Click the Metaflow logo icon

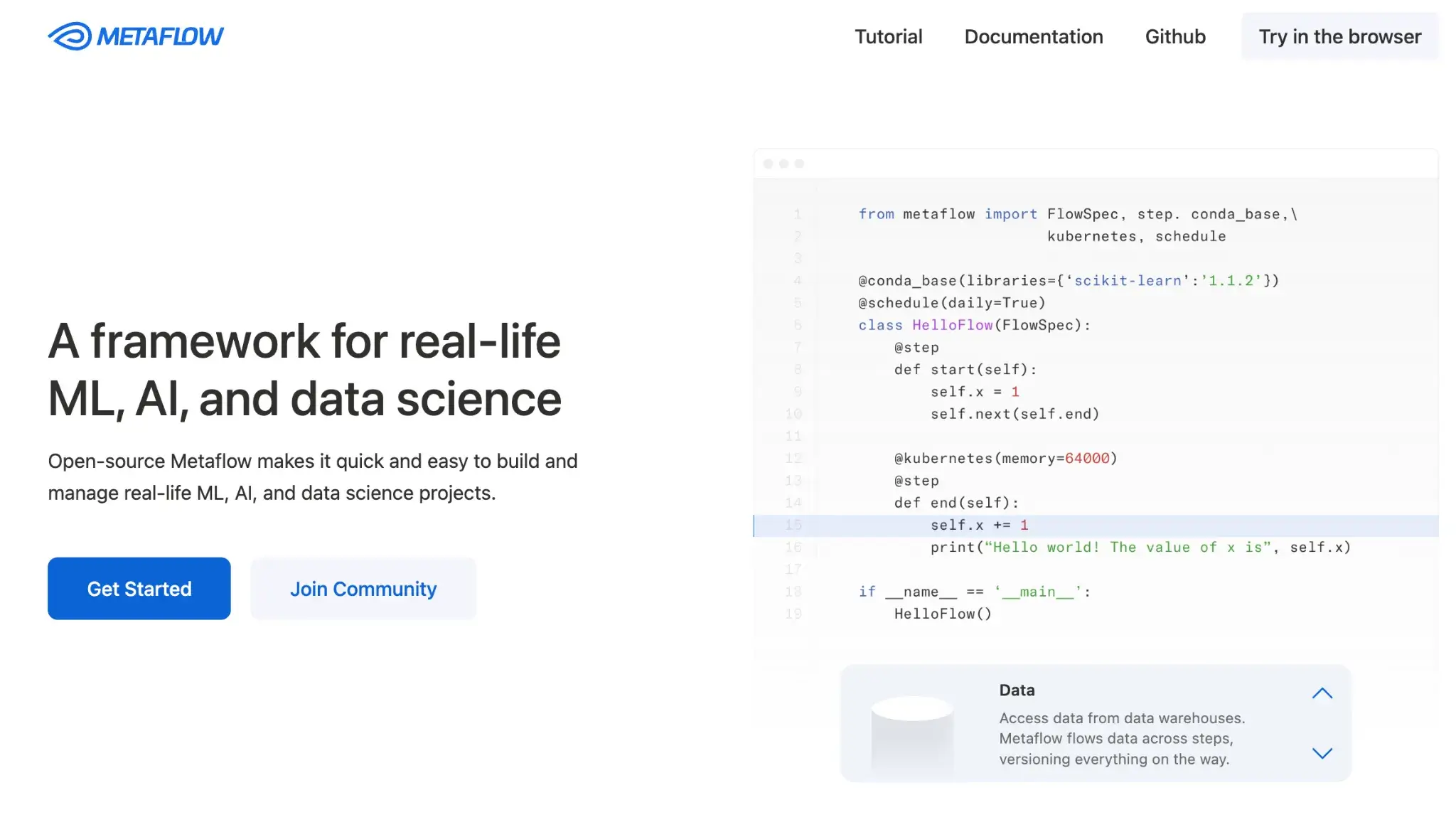69,36
